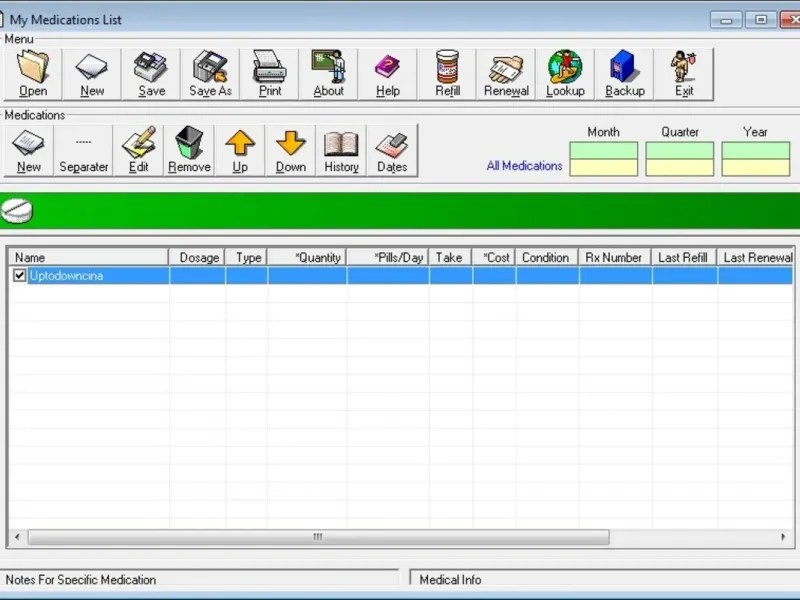Viewport: 800px width, 600px height.
Task: Click the green Quarter cost box
Action: tap(680, 151)
